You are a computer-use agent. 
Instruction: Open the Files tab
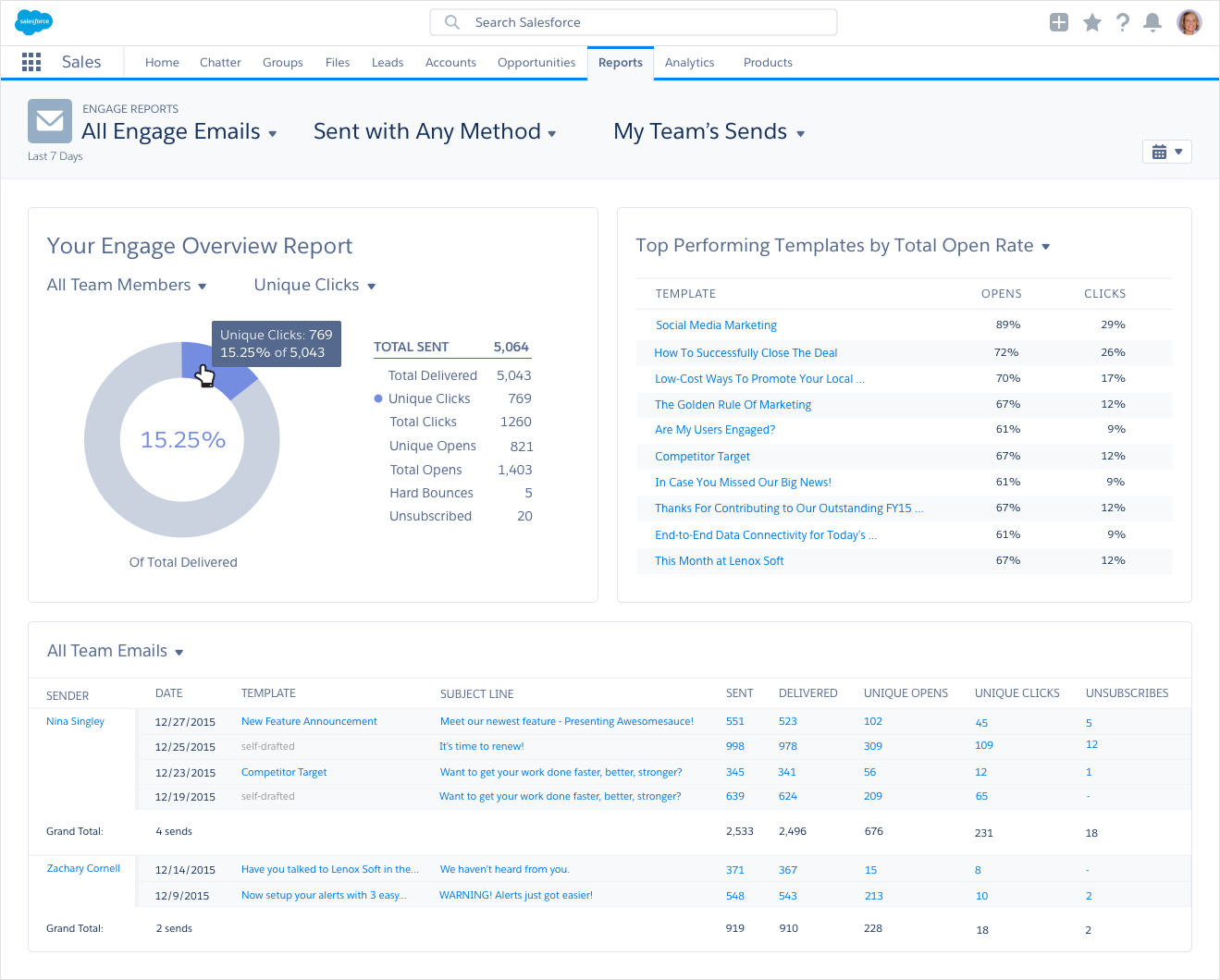(338, 63)
